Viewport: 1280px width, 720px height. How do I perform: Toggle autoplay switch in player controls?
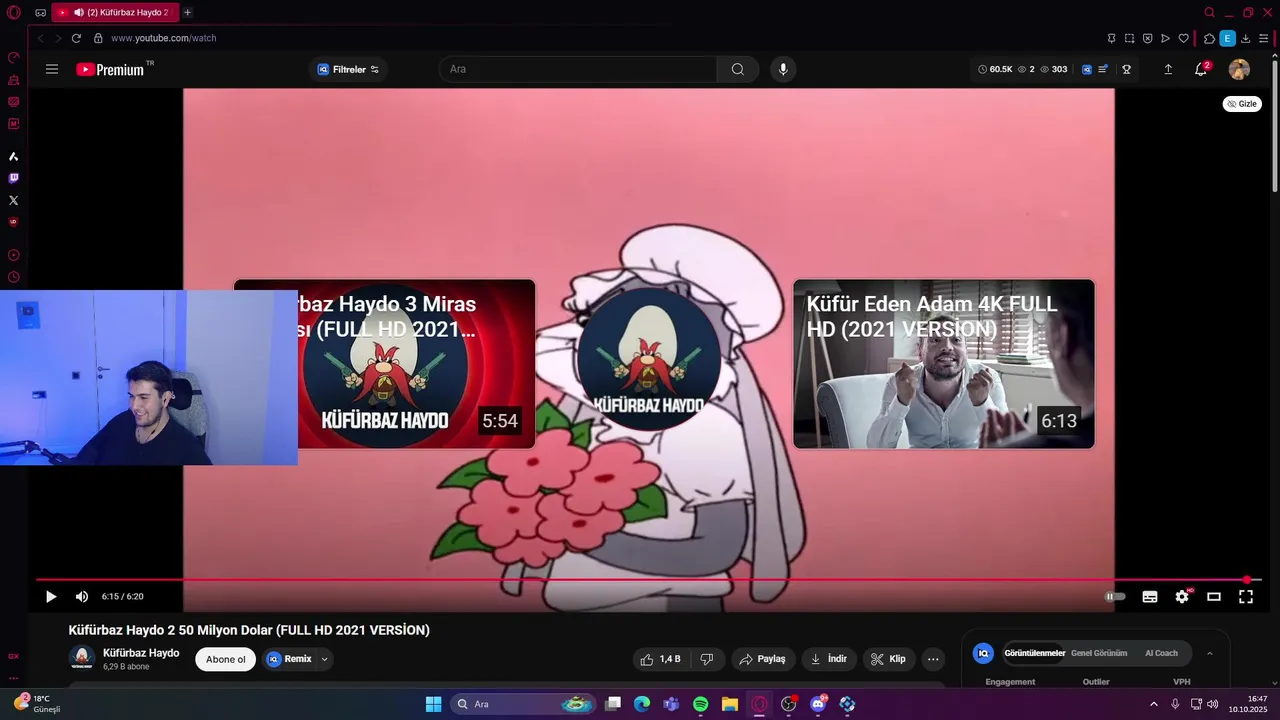(1114, 596)
